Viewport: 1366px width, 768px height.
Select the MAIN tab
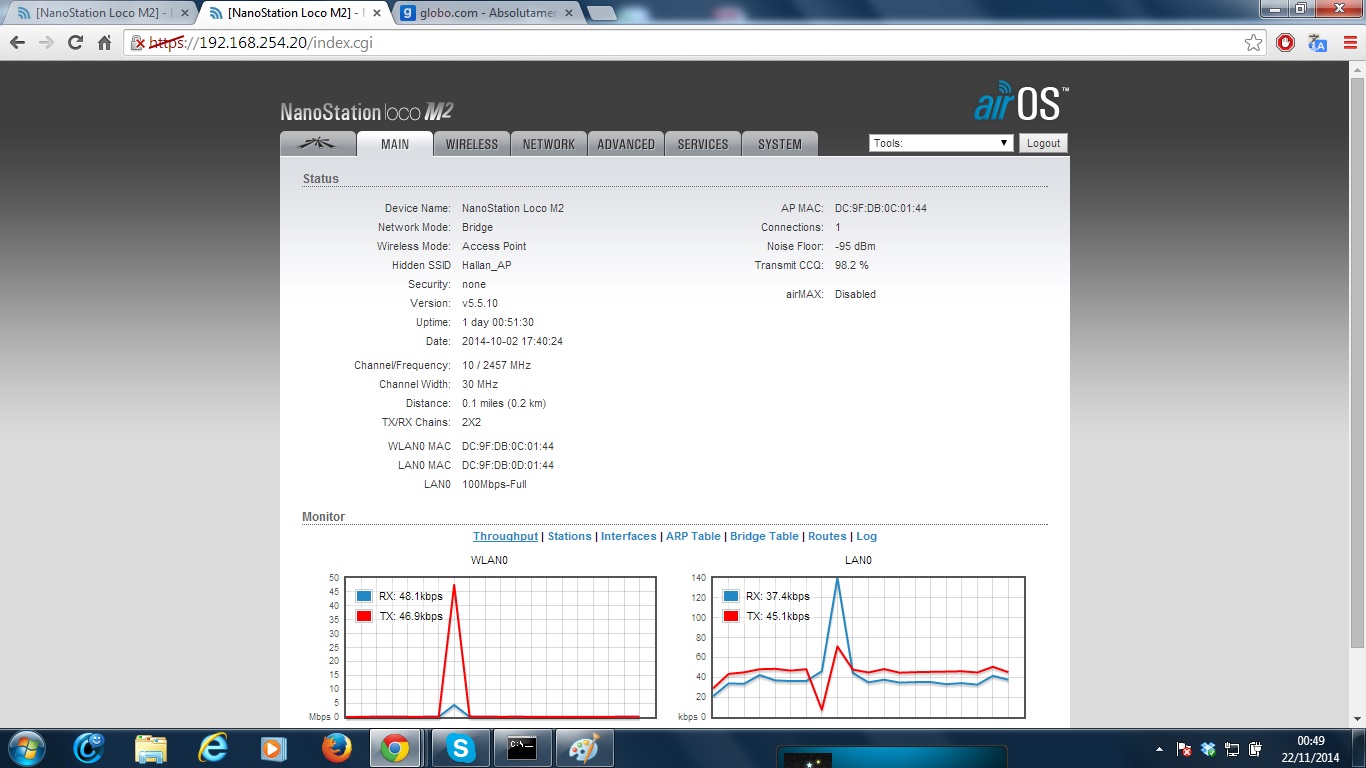(x=395, y=144)
